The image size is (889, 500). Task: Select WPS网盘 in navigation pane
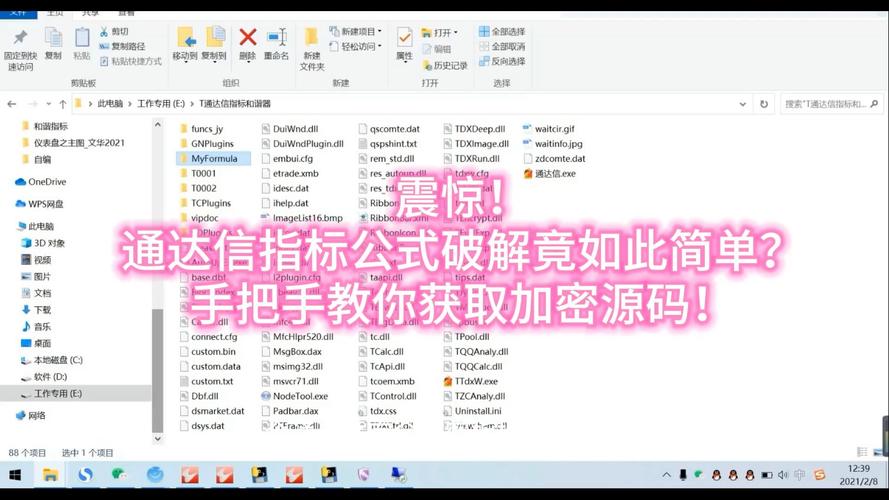39,204
